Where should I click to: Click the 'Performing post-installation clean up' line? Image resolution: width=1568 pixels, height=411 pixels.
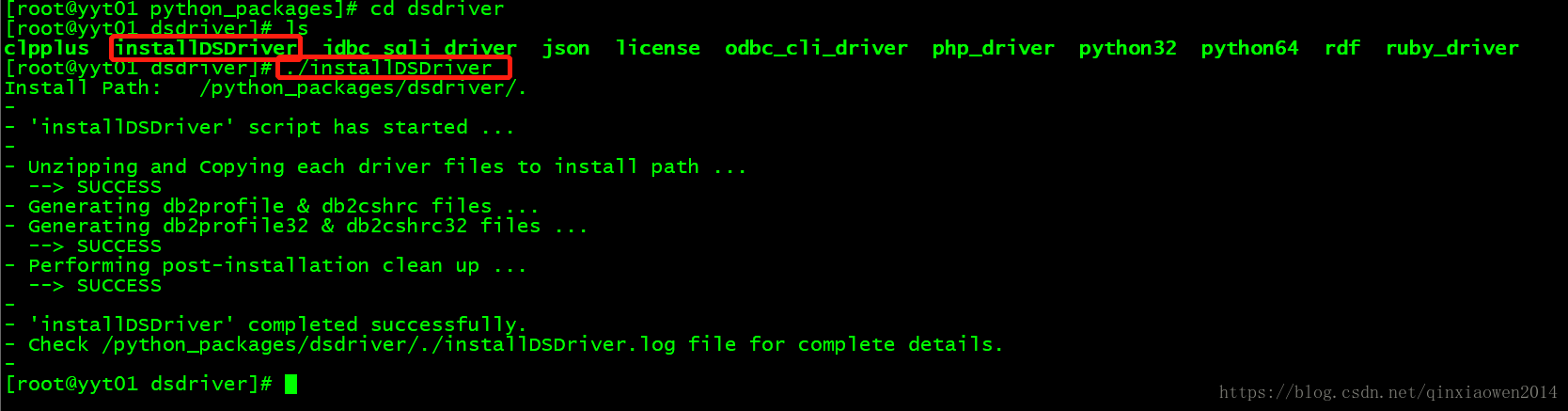tap(277, 265)
